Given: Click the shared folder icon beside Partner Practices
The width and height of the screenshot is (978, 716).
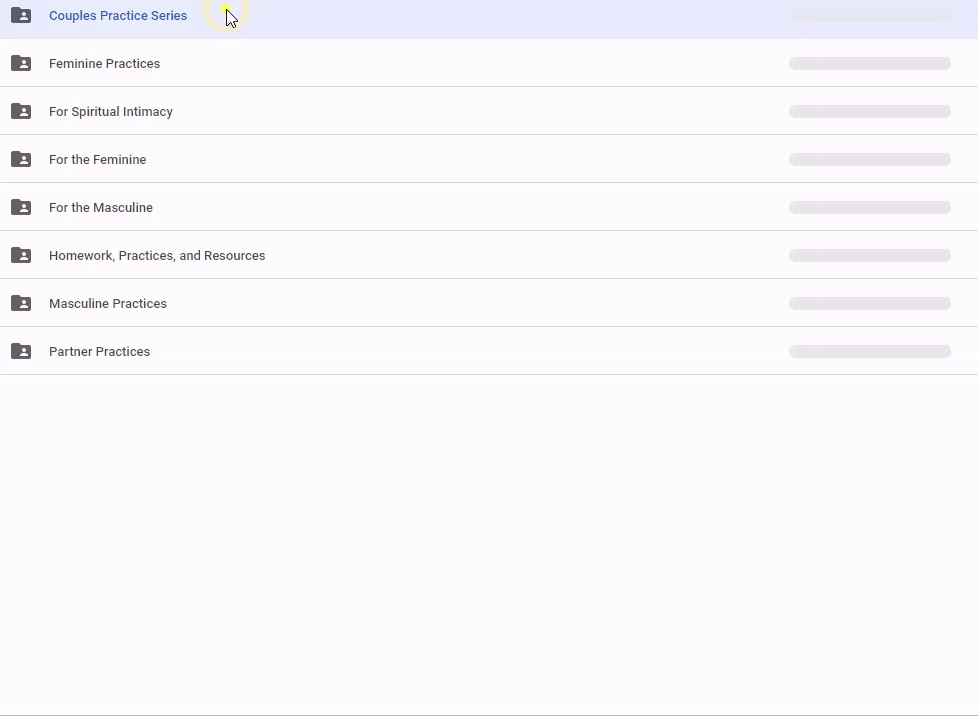Looking at the screenshot, I should tap(21, 351).
